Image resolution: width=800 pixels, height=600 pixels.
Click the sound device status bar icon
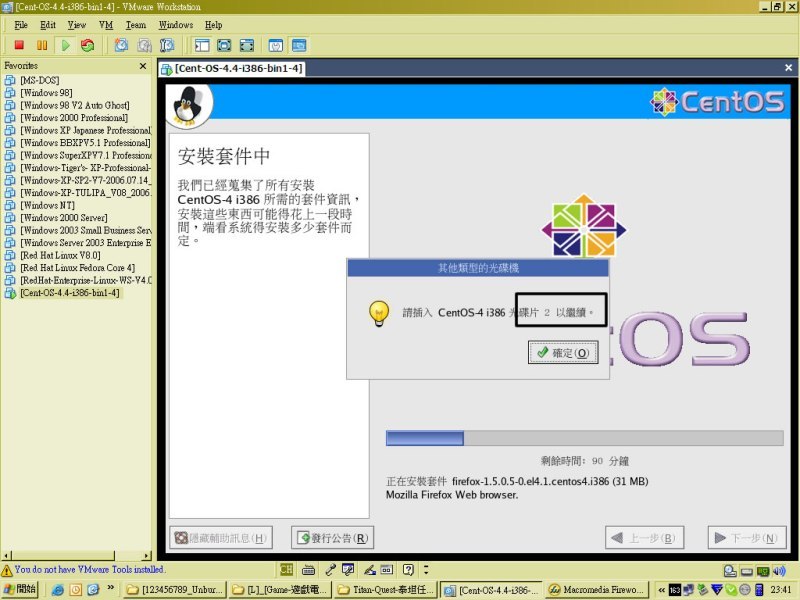(779, 571)
